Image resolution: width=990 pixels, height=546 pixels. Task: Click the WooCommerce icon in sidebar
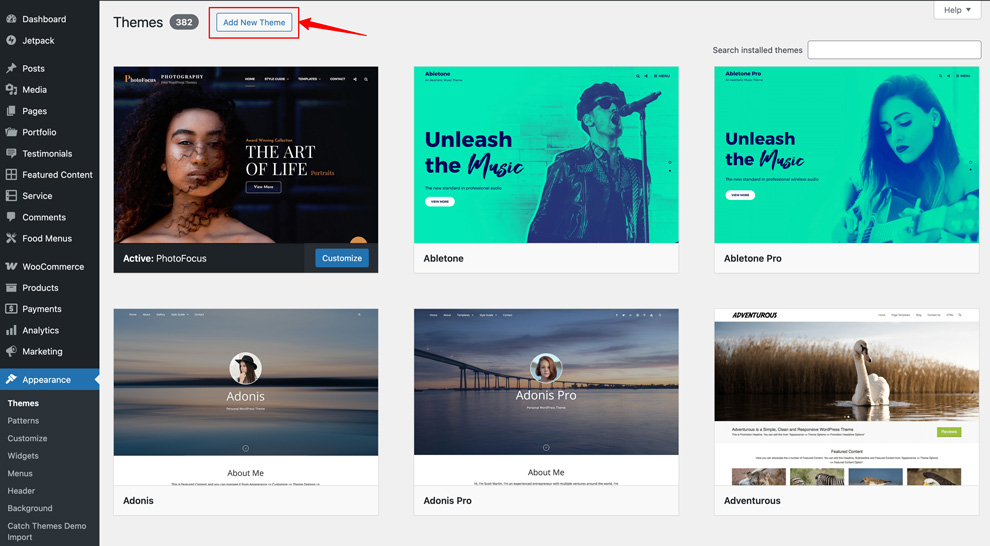(11, 266)
